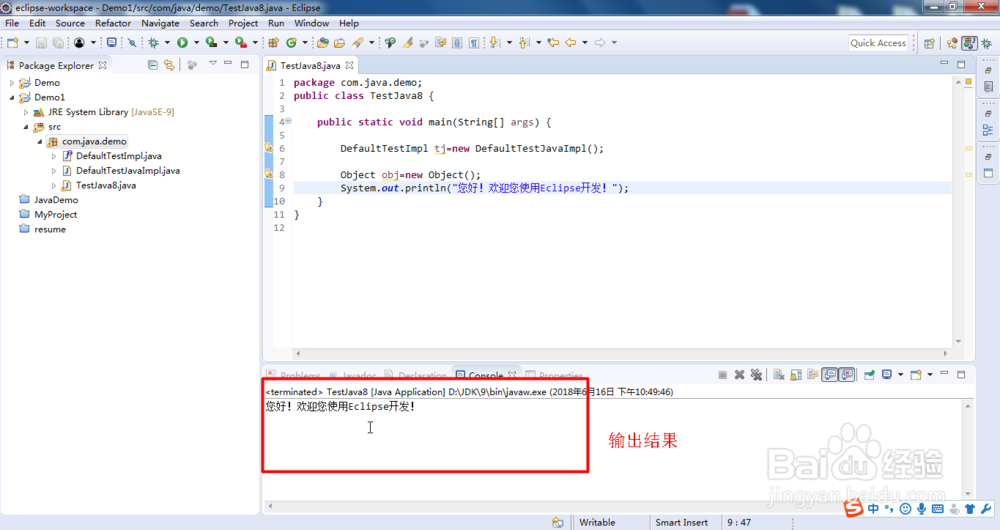Click the Open Type icon
This screenshot has height=530, width=1000.
[x=323, y=43]
